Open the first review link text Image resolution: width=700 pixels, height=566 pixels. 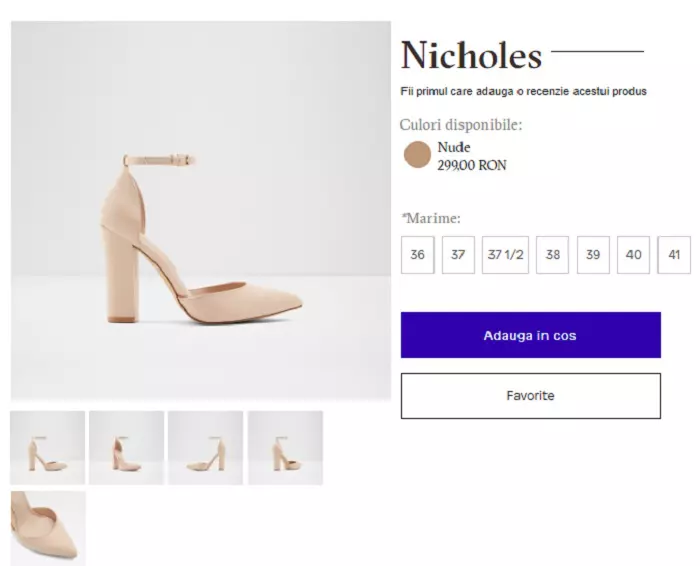523,91
